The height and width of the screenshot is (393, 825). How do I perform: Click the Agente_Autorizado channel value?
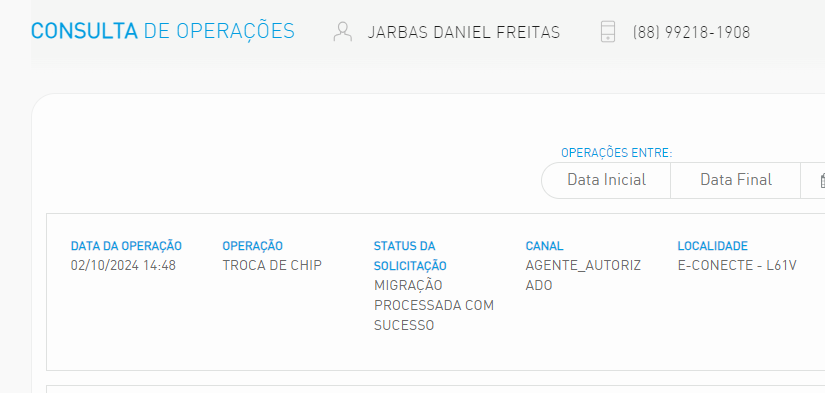point(583,275)
